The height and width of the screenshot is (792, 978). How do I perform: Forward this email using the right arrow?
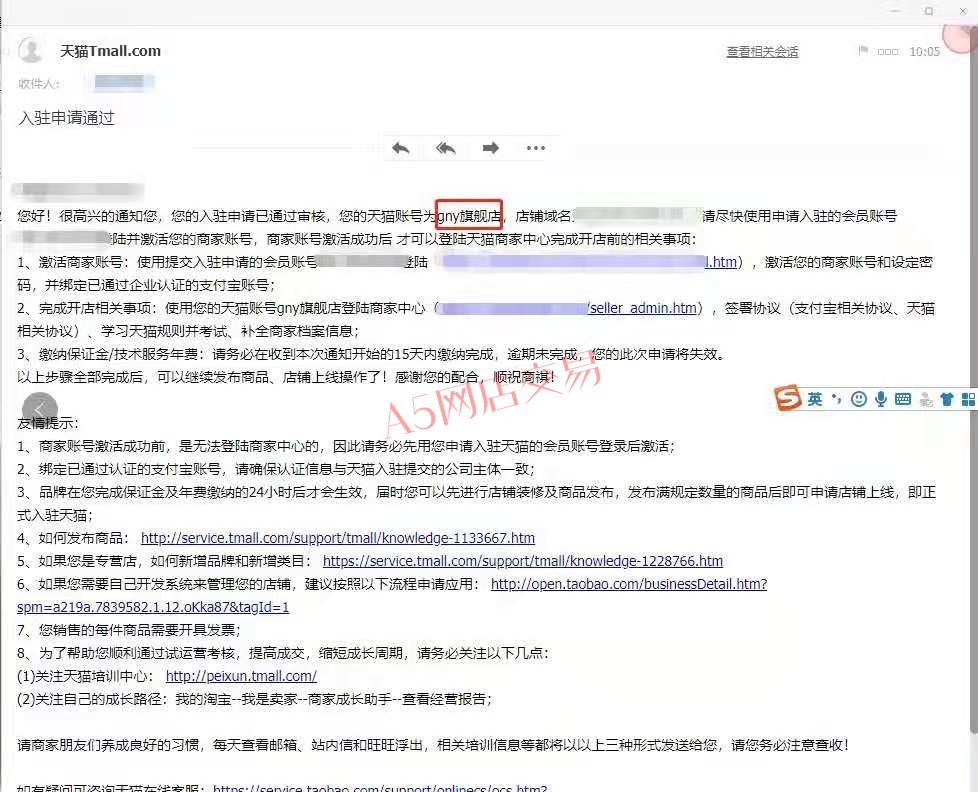[x=491, y=148]
